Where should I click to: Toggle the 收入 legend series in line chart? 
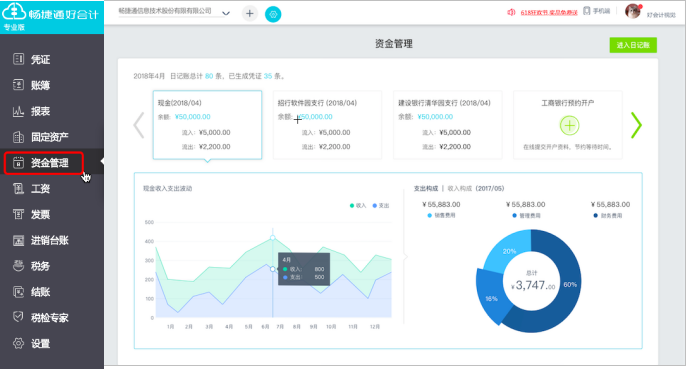[x=358, y=206]
